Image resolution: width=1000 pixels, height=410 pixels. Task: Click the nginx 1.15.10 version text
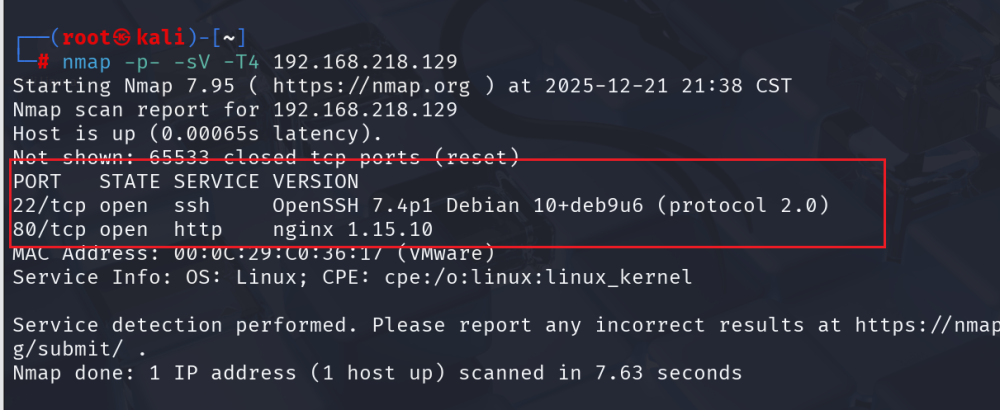pyautogui.click(x=353, y=230)
